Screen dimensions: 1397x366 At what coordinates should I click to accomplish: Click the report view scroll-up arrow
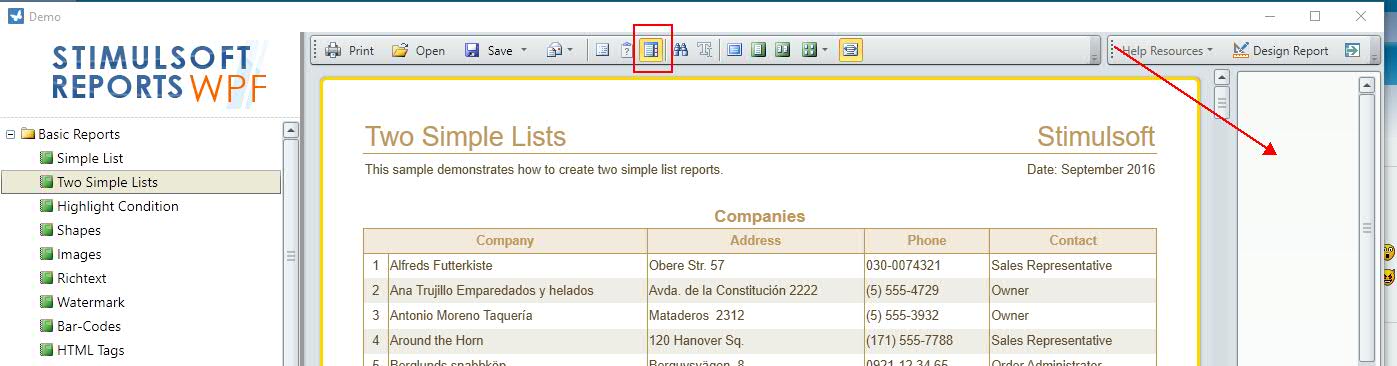[x=1221, y=78]
